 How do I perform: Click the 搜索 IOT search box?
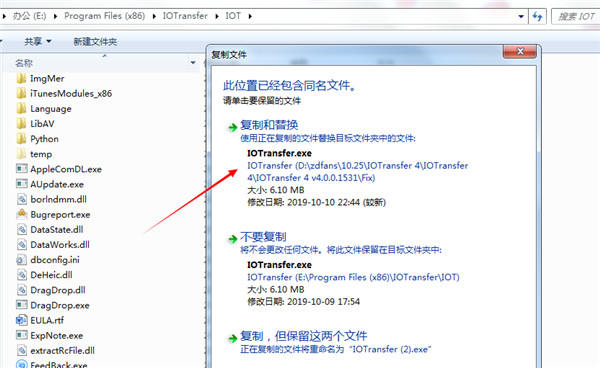pyautogui.click(x=576, y=16)
